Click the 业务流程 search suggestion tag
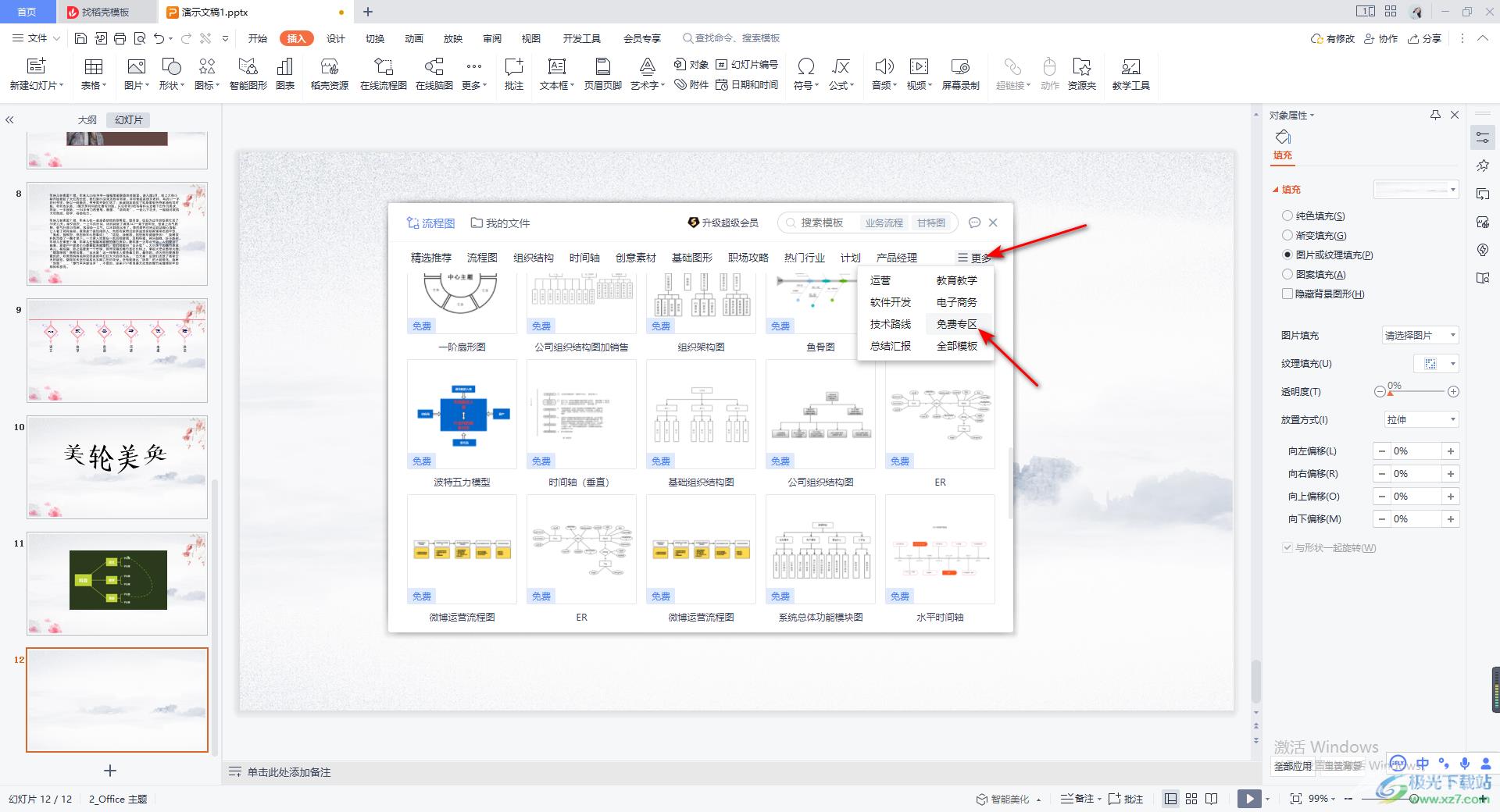Image resolution: width=1500 pixels, height=812 pixels. (x=884, y=223)
